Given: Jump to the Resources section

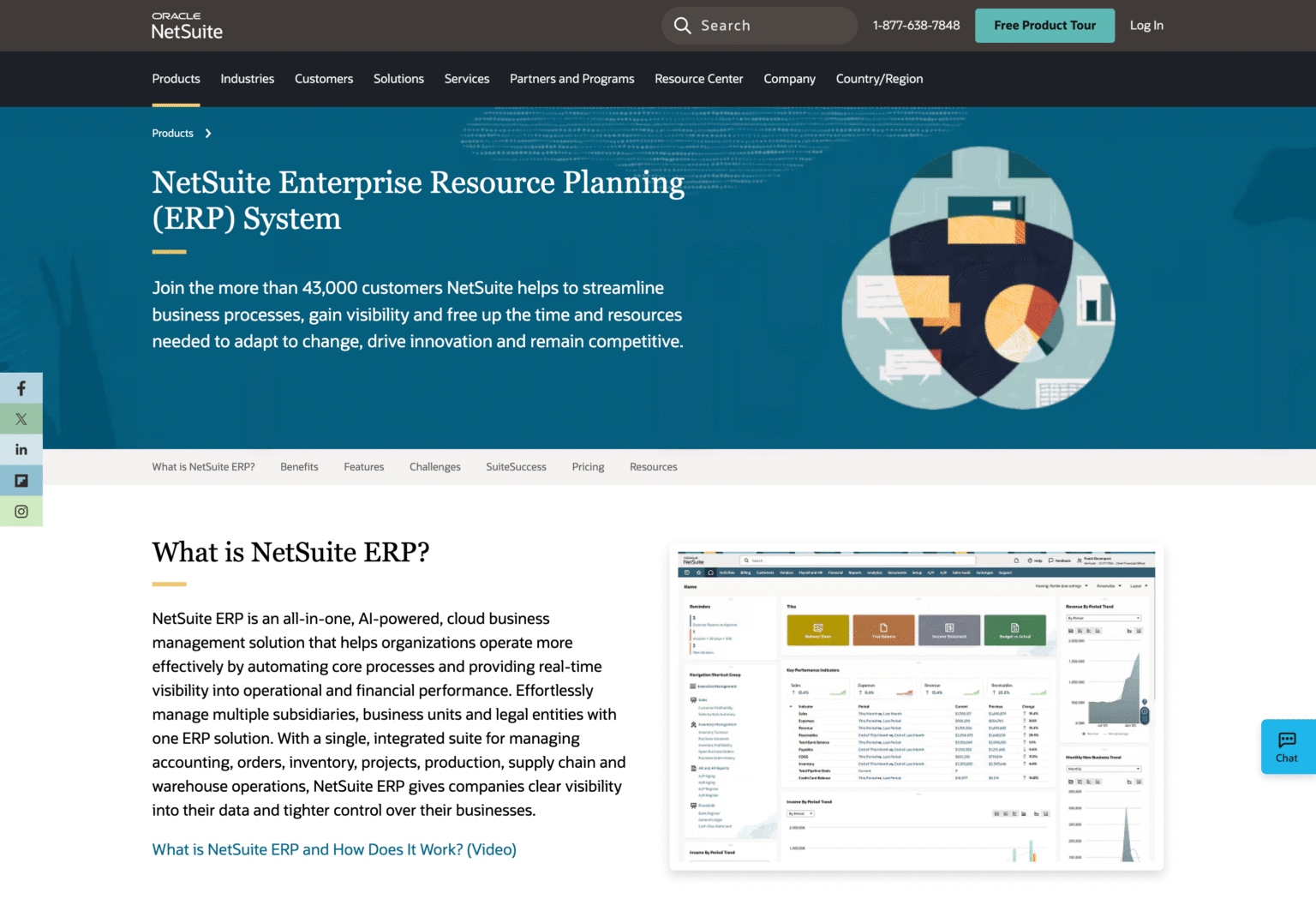Looking at the screenshot, I should click(x=654, y=467).
